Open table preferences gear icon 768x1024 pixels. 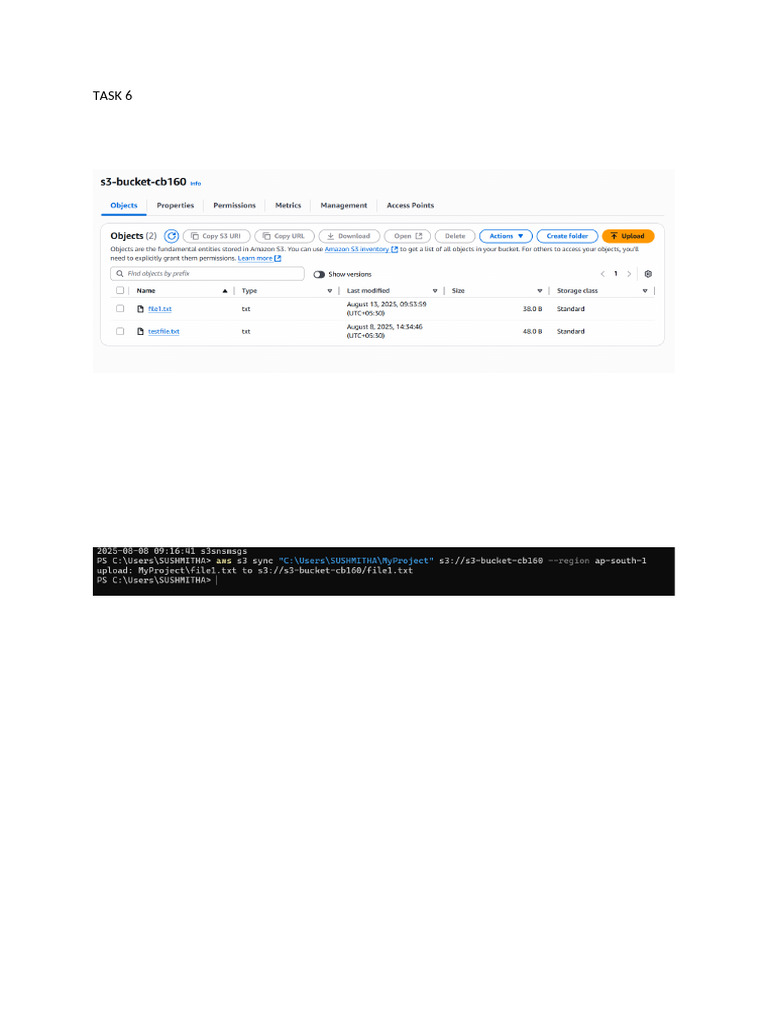[648, 274]
